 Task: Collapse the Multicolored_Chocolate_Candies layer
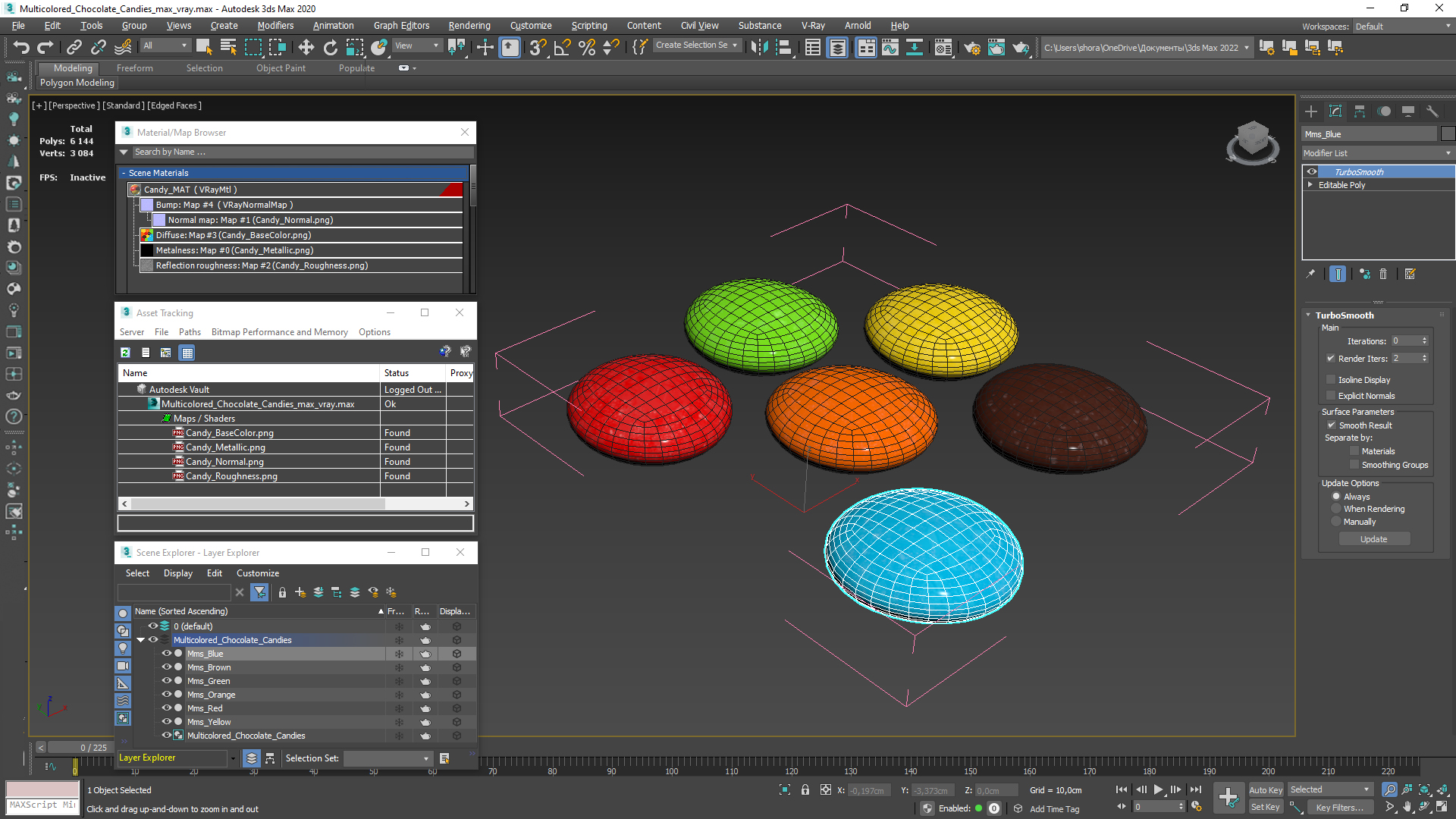(141, 640)
